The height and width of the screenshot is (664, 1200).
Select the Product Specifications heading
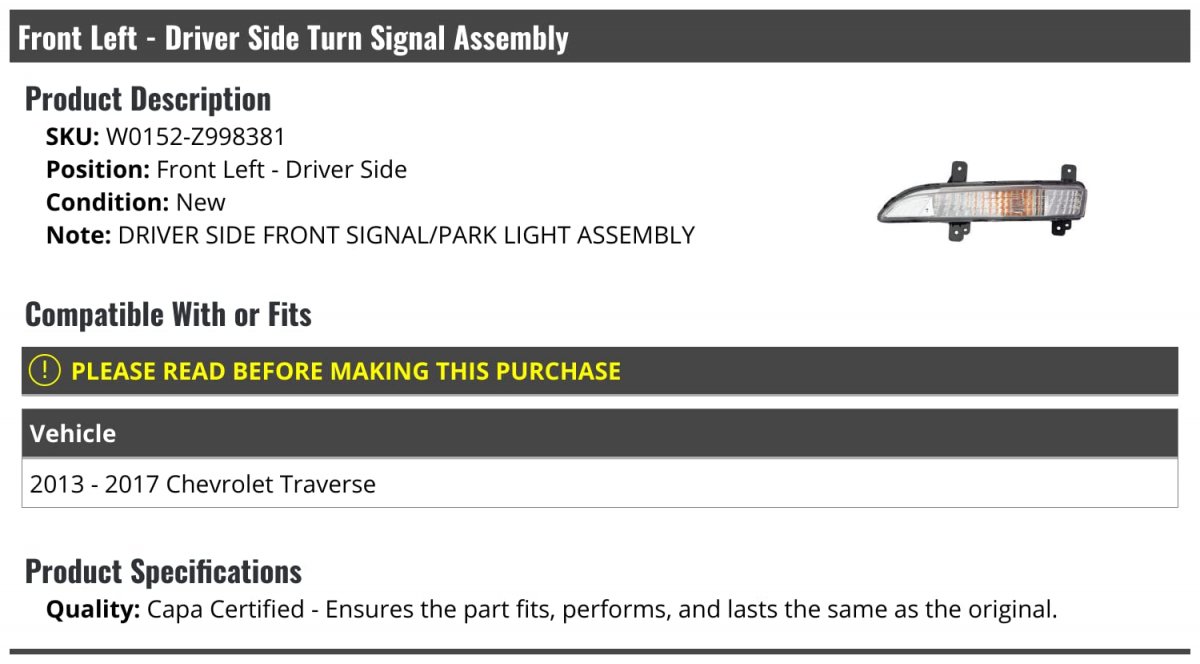(x=163, y=572)
